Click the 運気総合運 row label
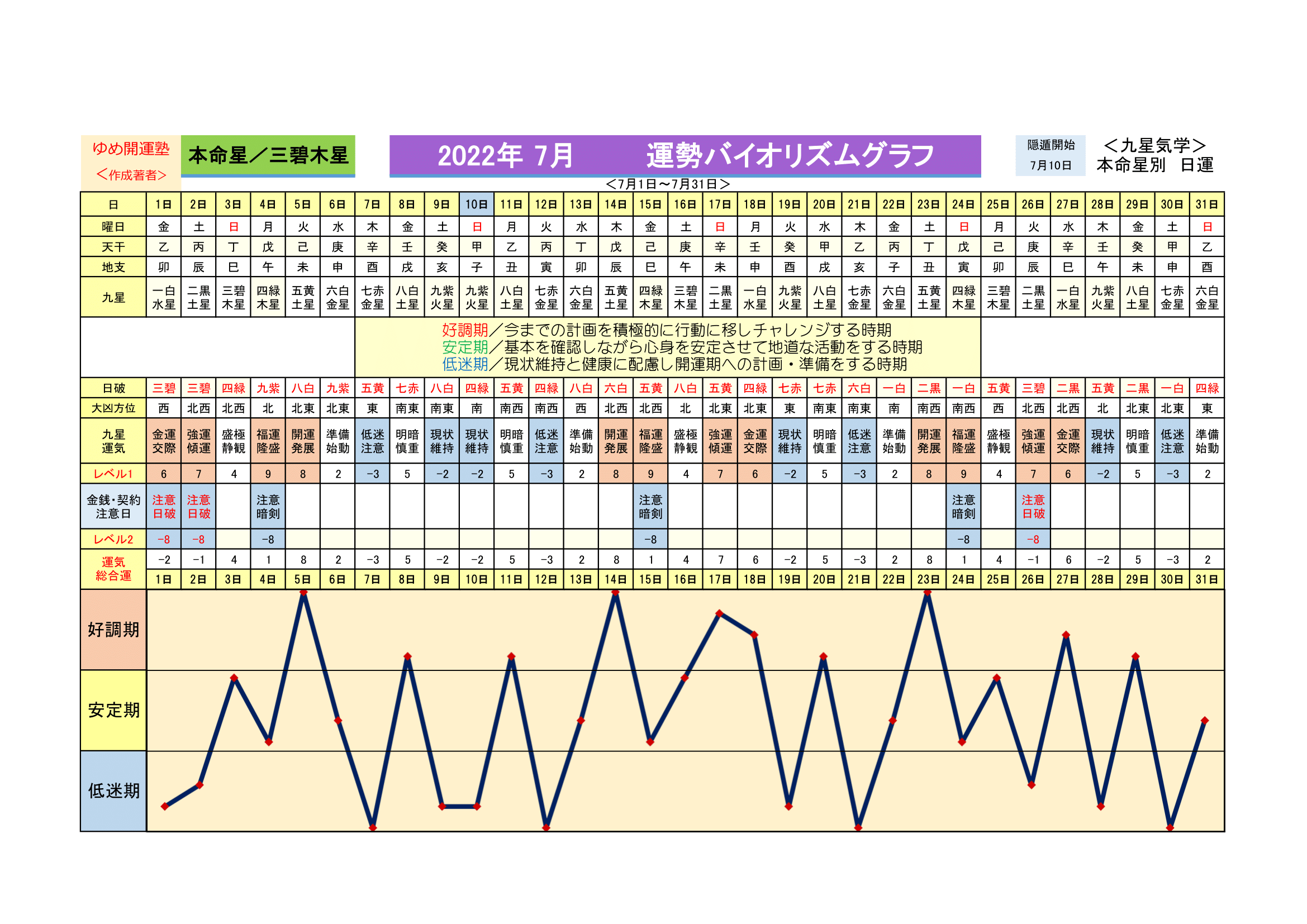The image size is (1307, 924). click(113, 569)
